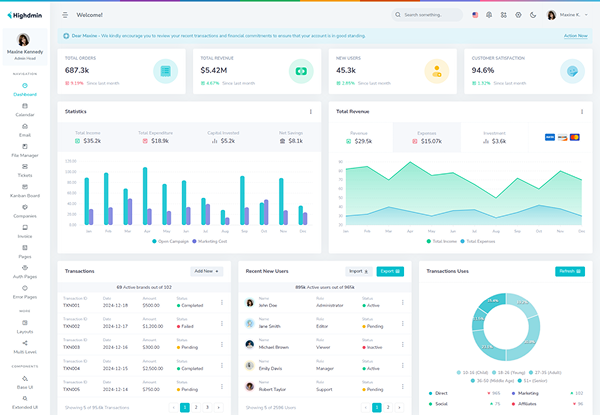Open the Statistics card options menu
Viewport: 600px width, 416px height.
(x=310, y=112)
